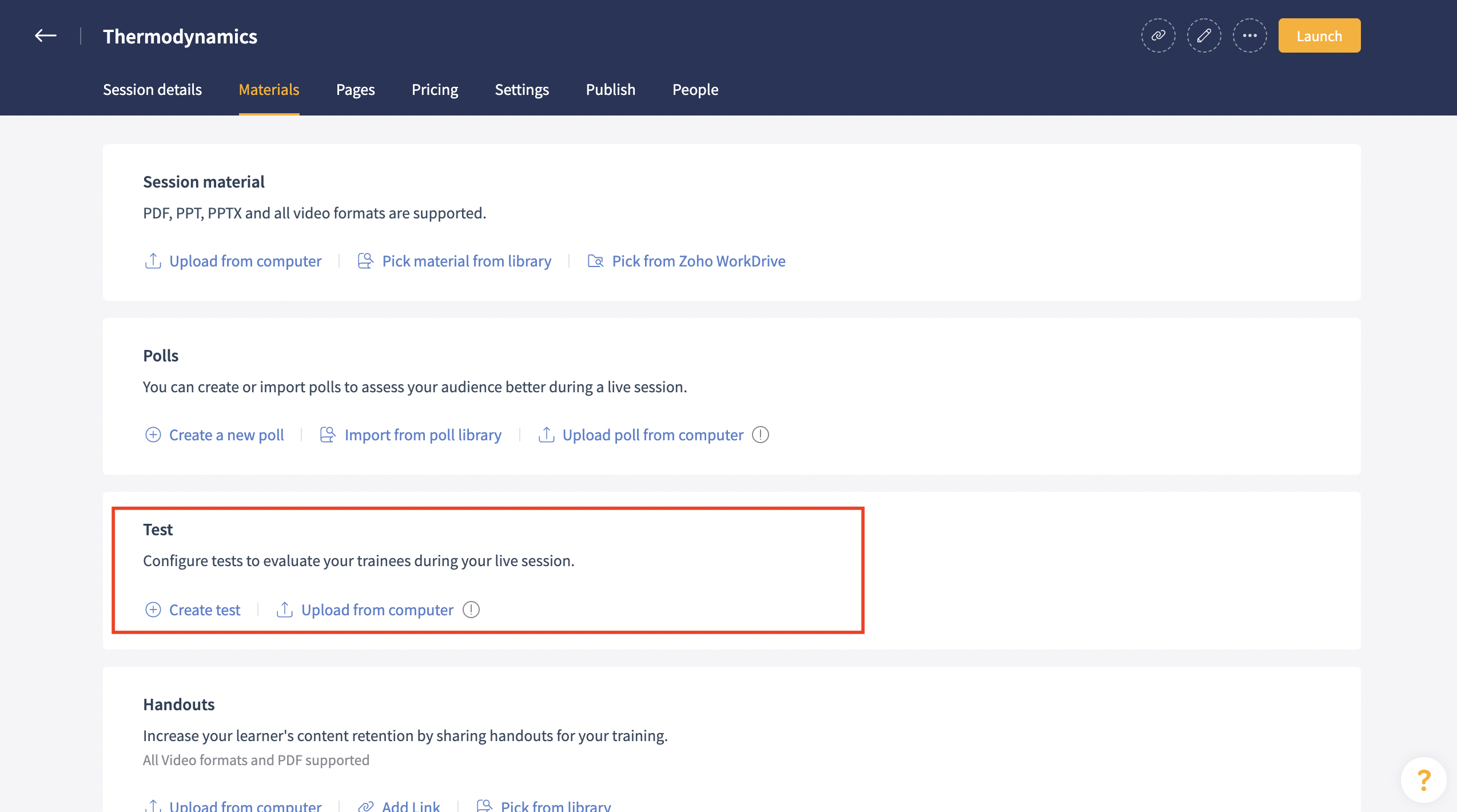Click Upload from computer in the Test section
Image resolution: width=1457 pixels, height=812 pixels.
(377, 610)
